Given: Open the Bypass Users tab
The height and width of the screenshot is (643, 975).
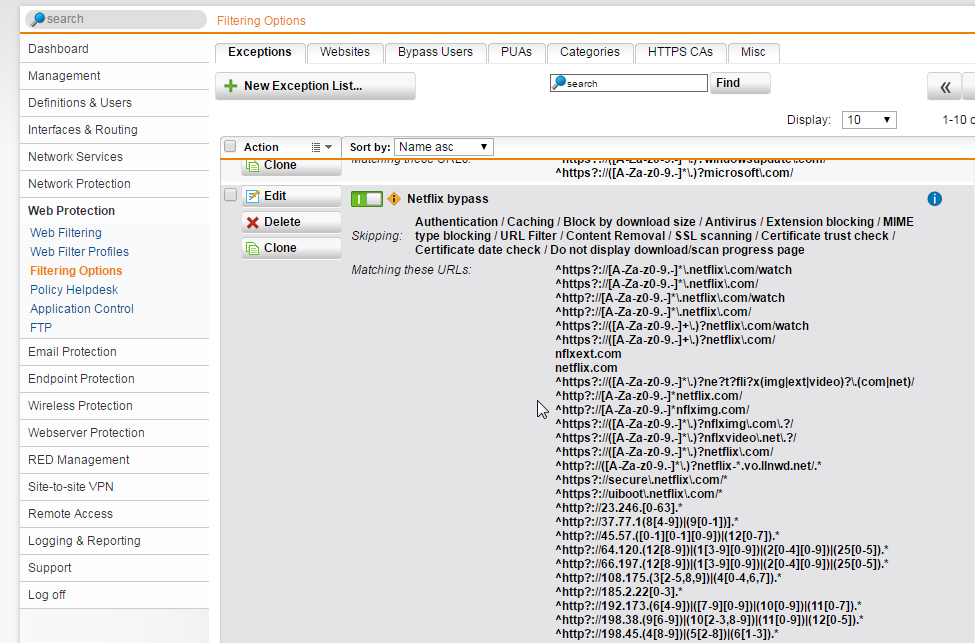Looking at the screenshot, I should tap(435, 52).
